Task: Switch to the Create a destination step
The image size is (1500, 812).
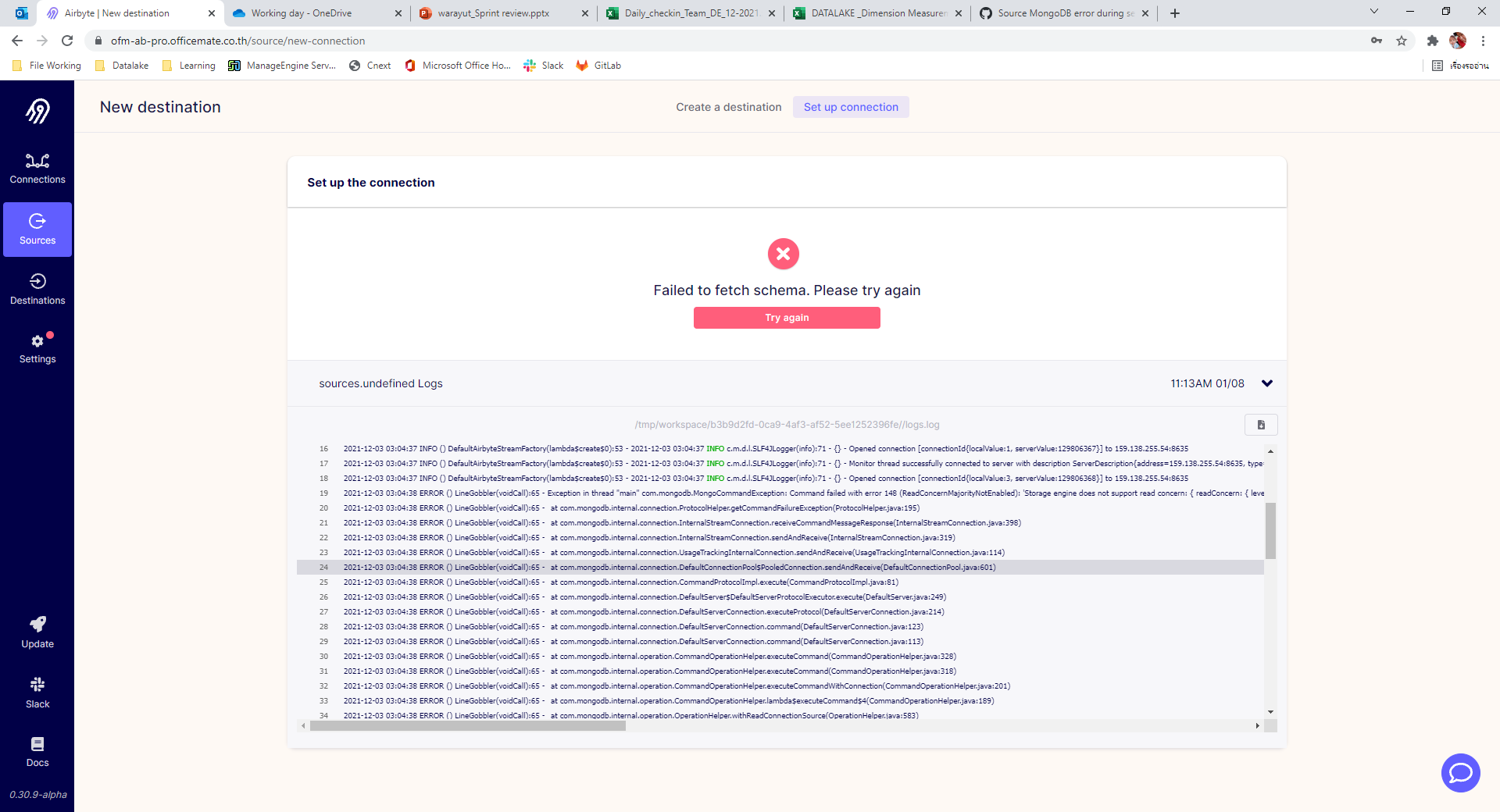Action: click(x=728, y=107)
